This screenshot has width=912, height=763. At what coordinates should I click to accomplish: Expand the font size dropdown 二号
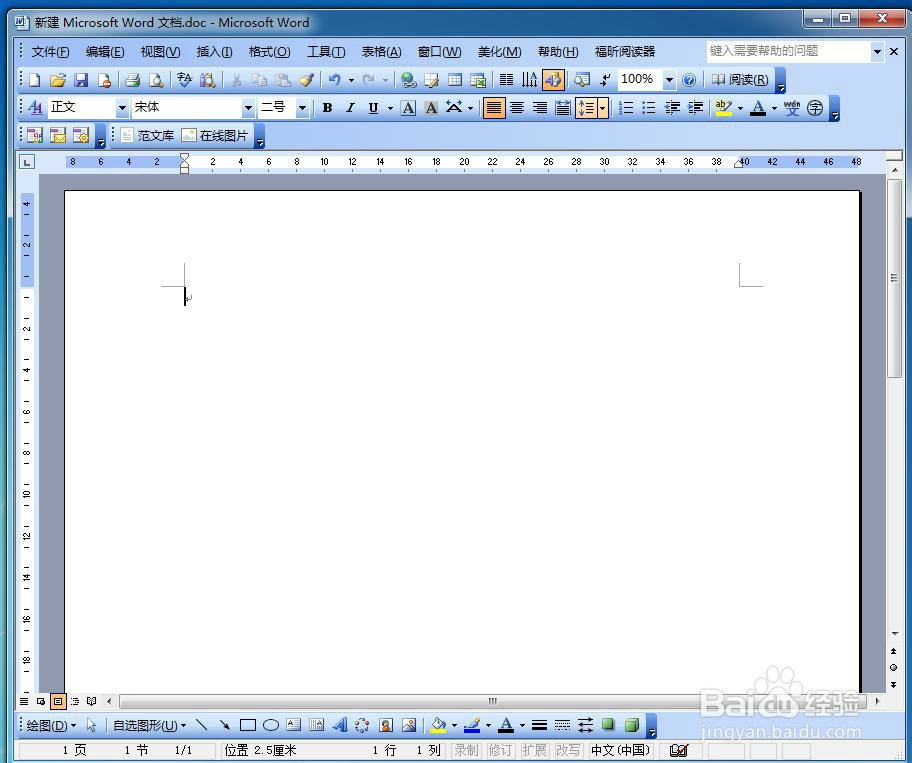coord(302,108)
